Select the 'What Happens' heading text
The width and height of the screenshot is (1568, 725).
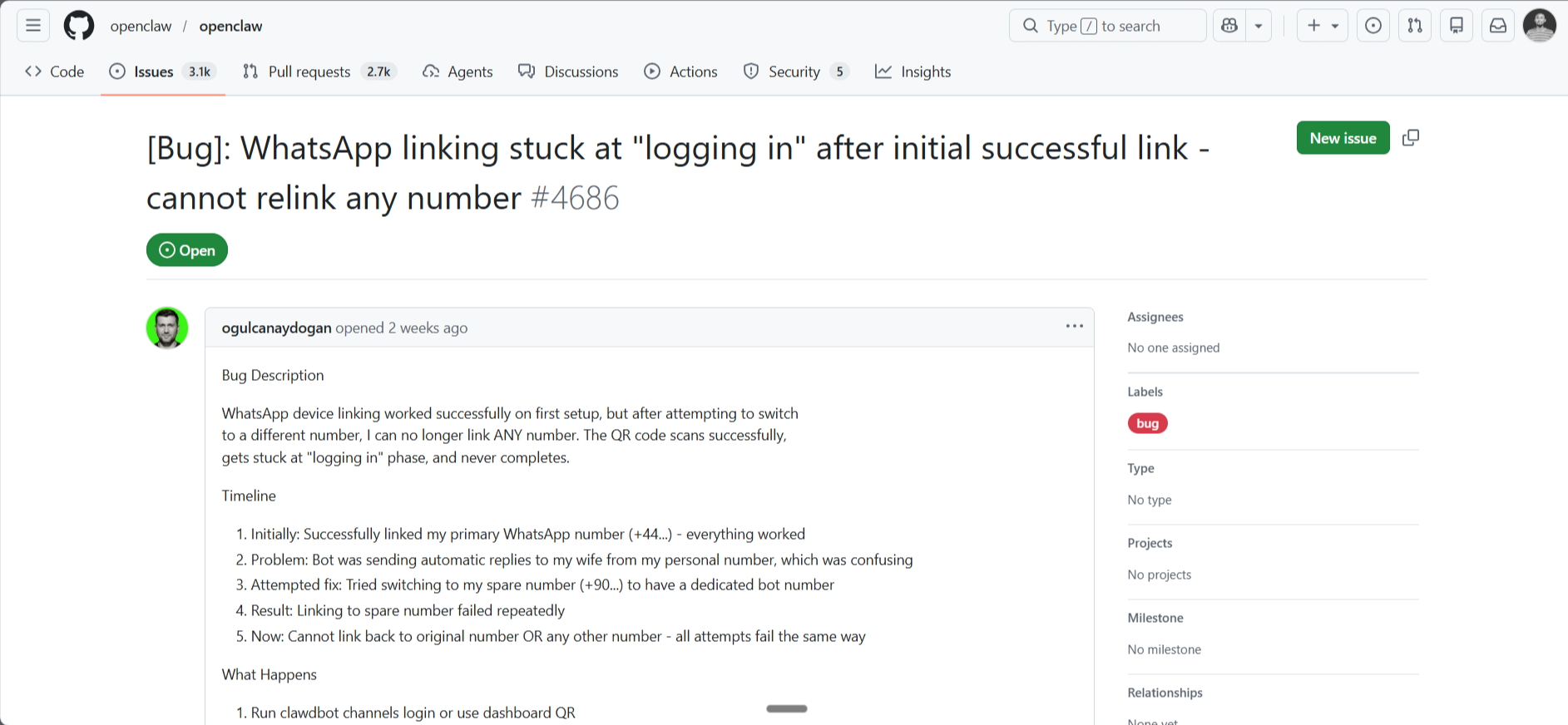coord(269,674)
